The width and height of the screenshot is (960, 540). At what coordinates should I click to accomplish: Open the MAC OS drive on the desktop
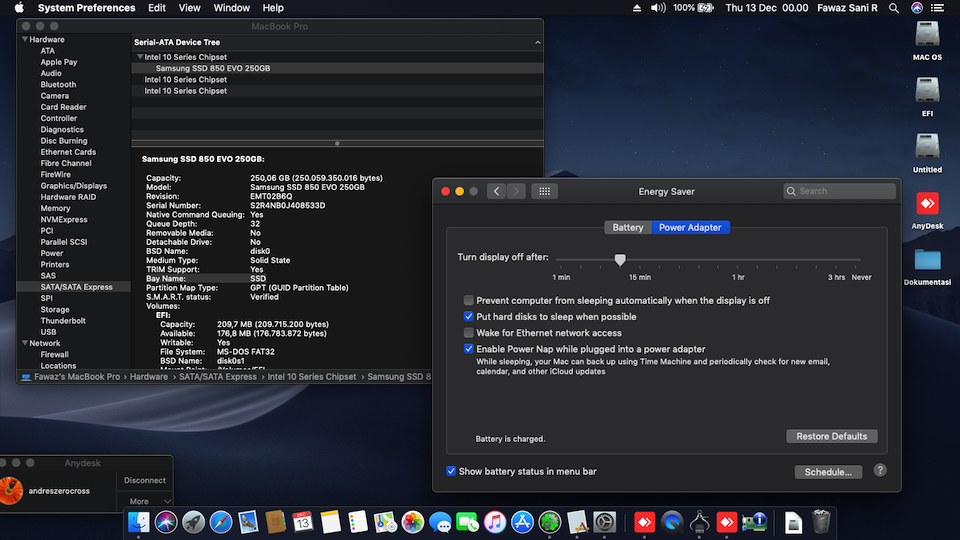[x=927, y=35]
